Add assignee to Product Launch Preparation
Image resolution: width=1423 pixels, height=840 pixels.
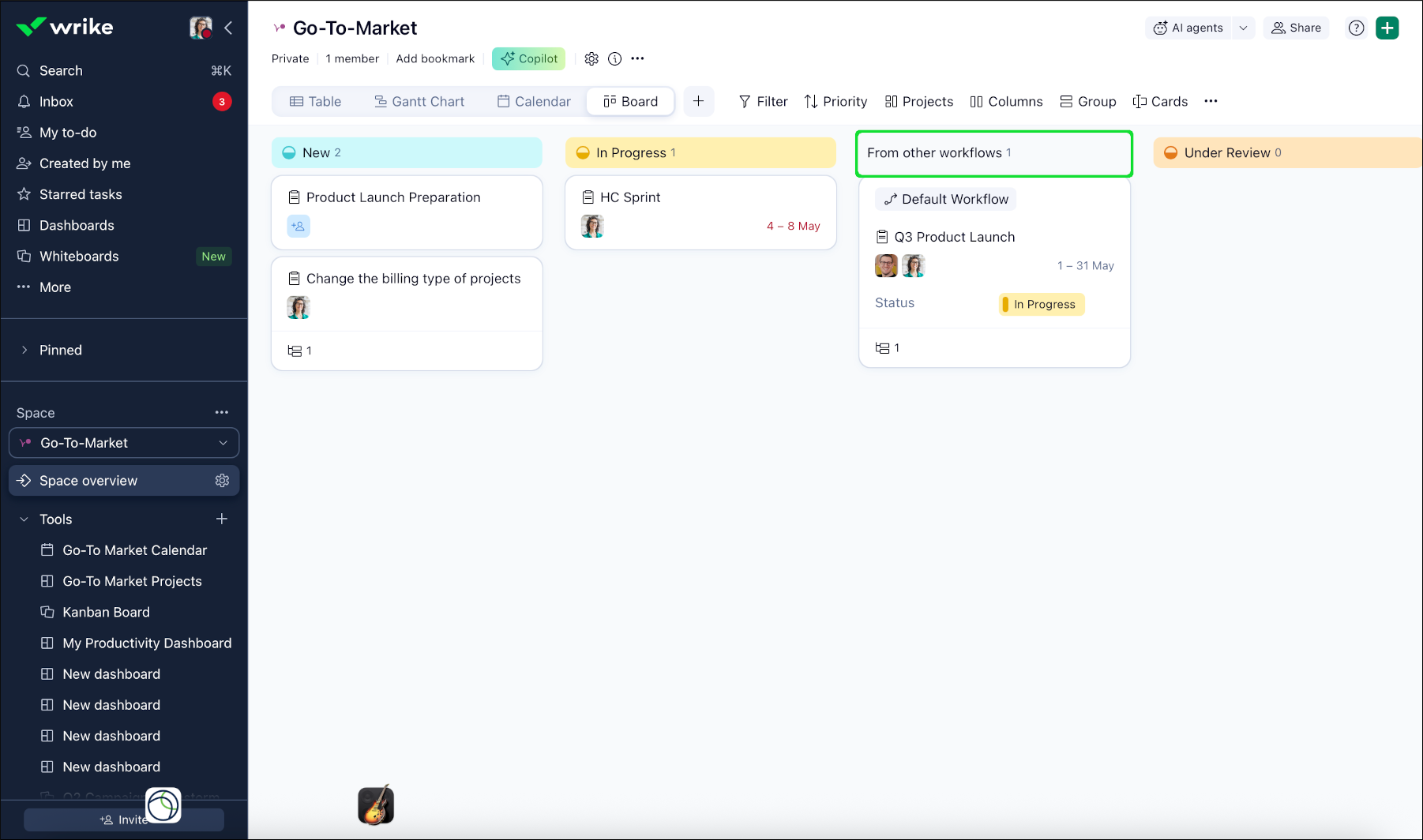coord(298,226)
